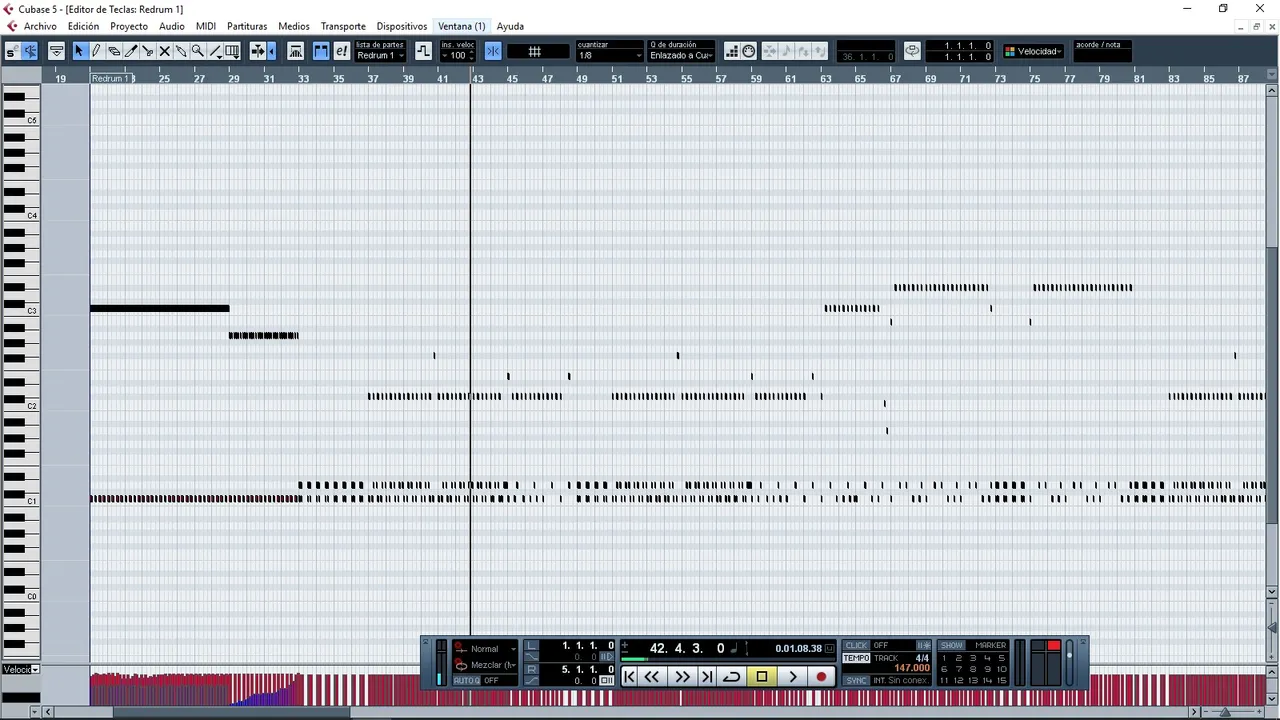The width and height of the screenshot is (1280, 720).
Task: Jump to marker 1 in transport
Action: (x=944, y=658)
